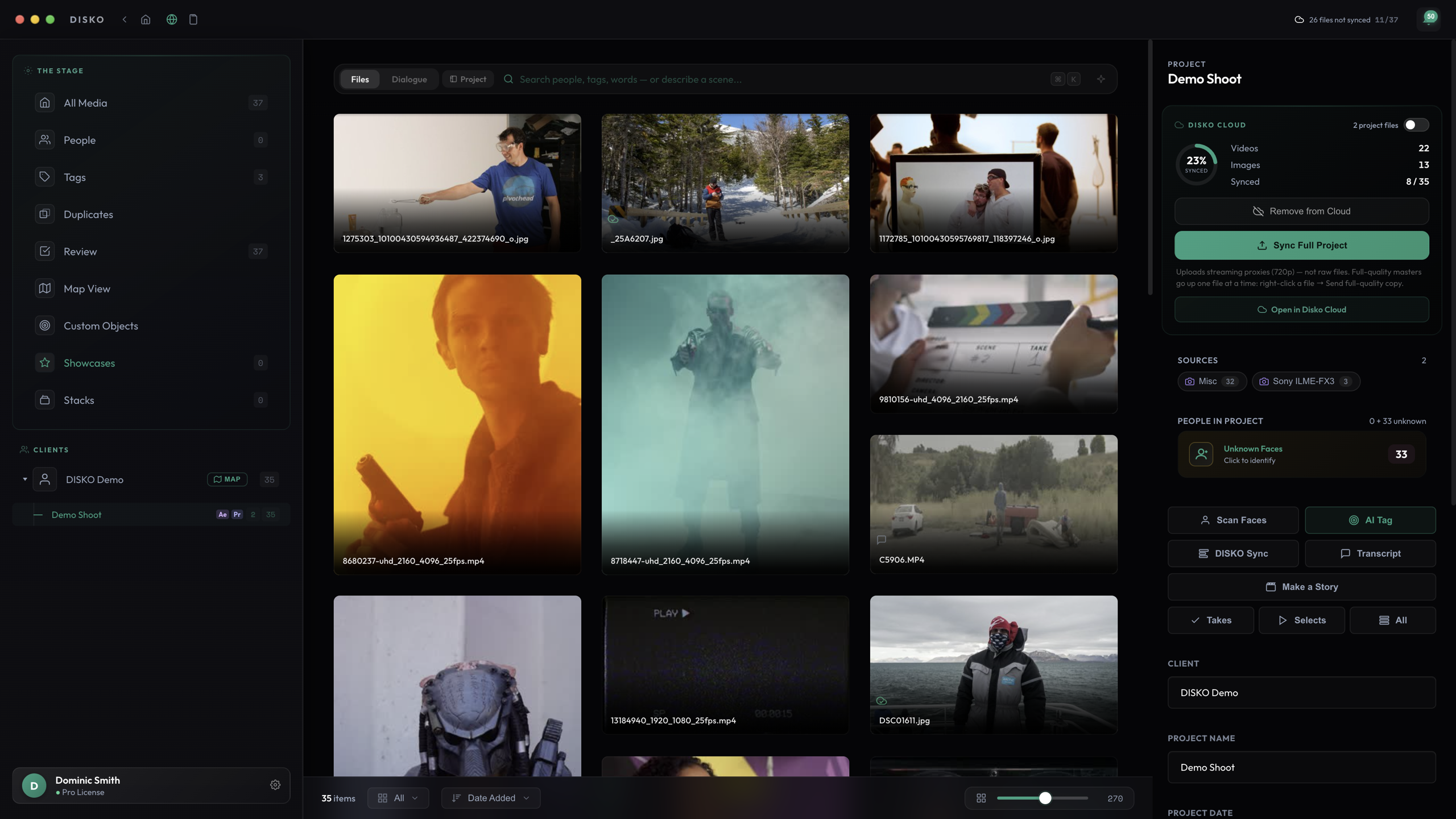Screen dimensions: 1456x819
Task: Click the AI sparkle icon in the search bar
Action: click(1101, 79)
